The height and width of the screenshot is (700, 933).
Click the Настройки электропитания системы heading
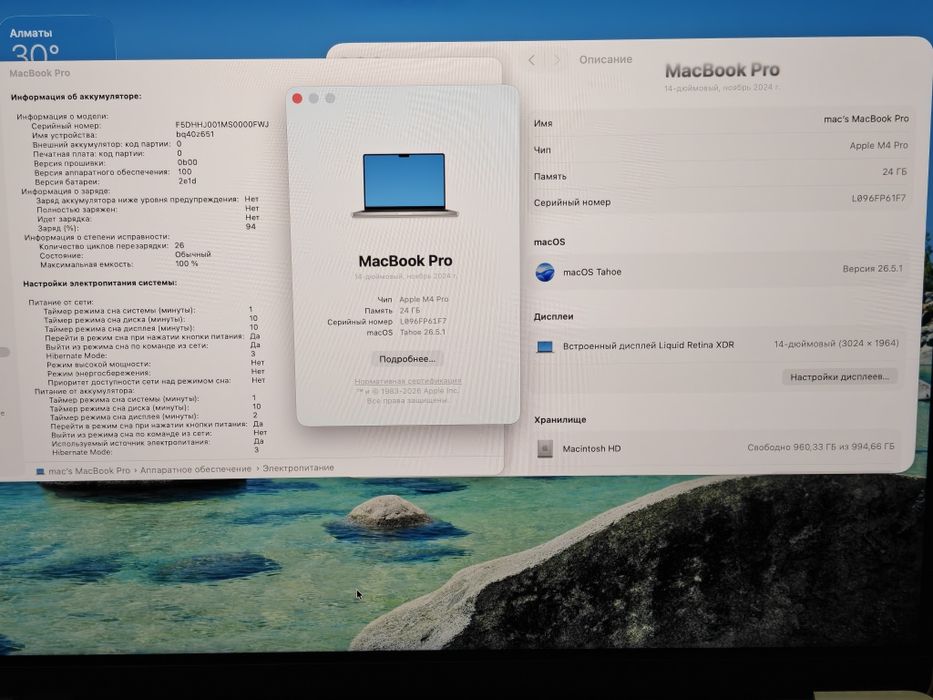tap(100, 283)
